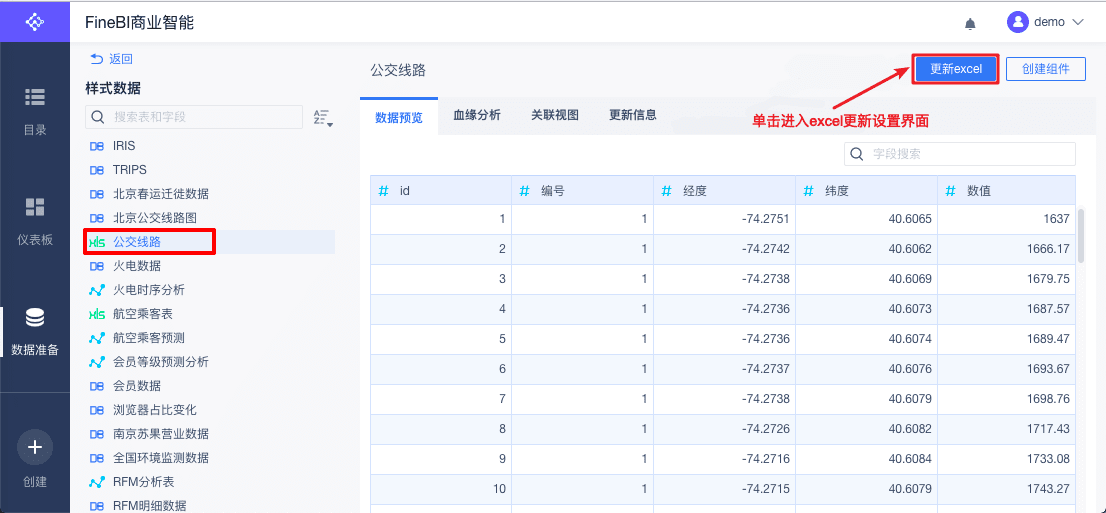Switch to the 关联视图 tab
1106x513 pixels.
555,115
